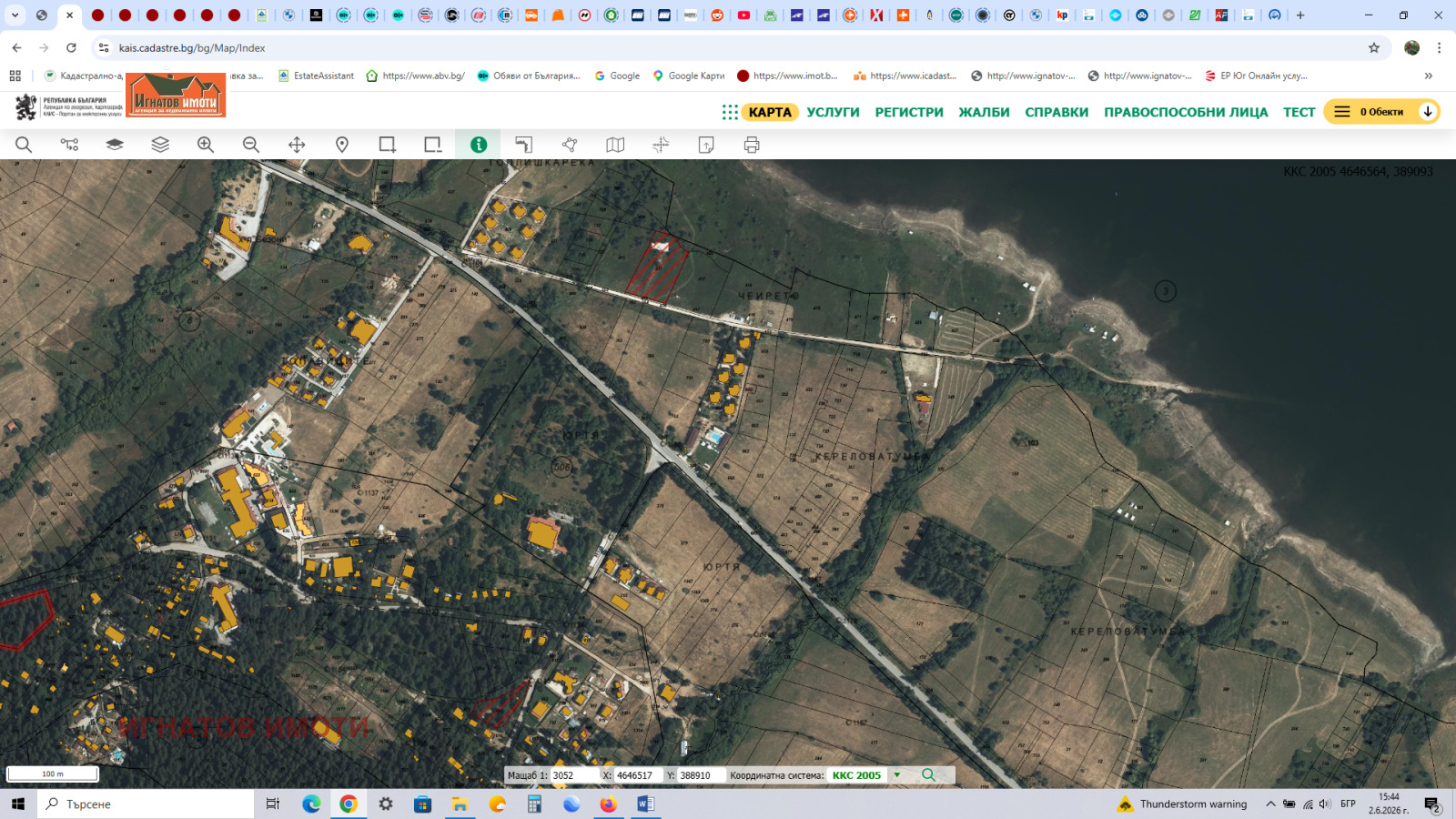Open the Thunderstorm warning weather widget
Viewport: 1456px width, 819px height.
(x=1182, y=804)
